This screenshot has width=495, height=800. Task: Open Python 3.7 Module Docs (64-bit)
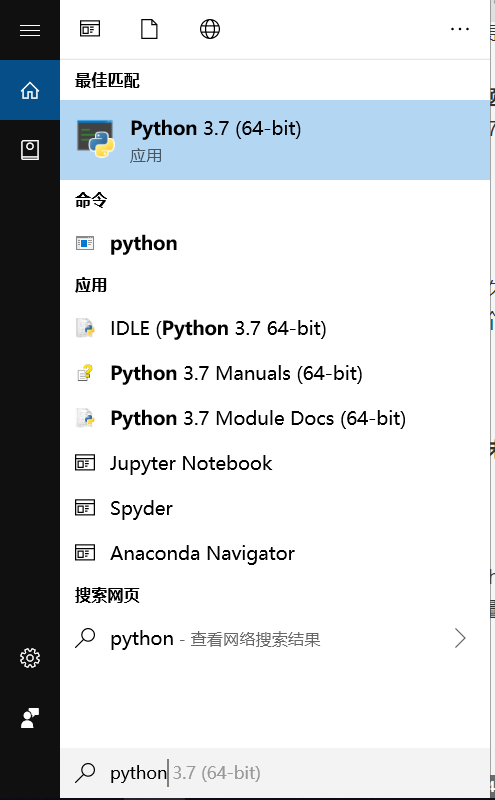[275, 418]
